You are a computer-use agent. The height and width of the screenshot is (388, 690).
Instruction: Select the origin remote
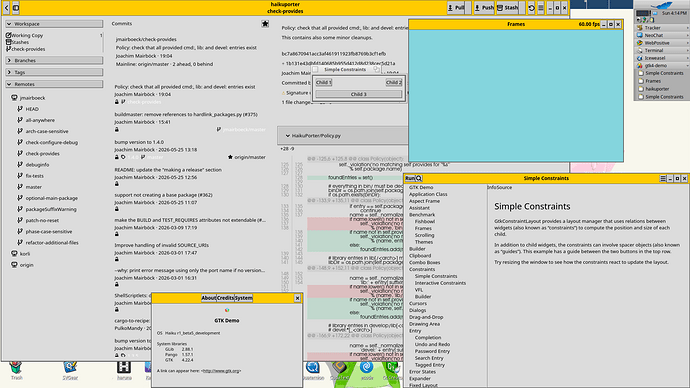click(x=26, y=265)
